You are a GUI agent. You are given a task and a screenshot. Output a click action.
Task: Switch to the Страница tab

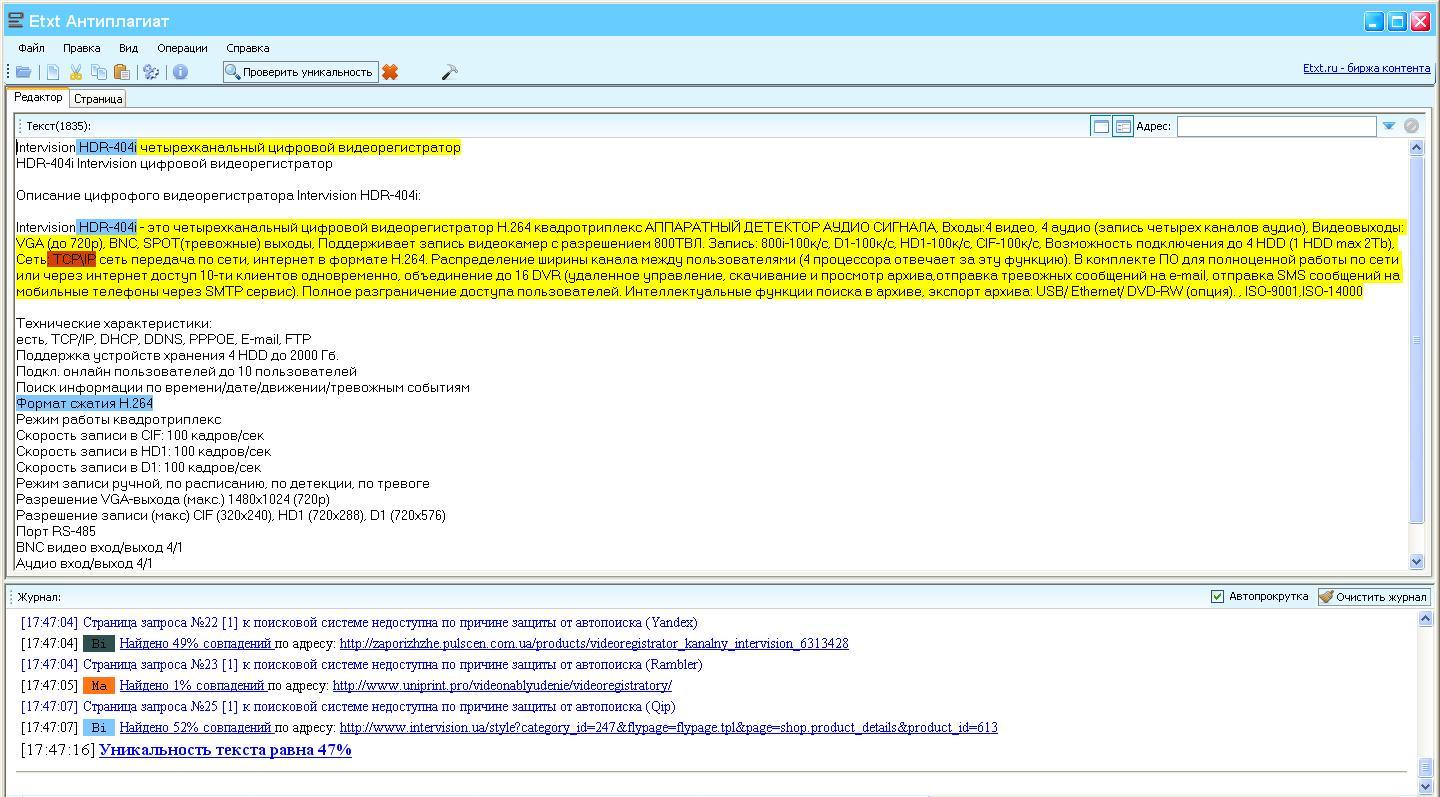tap(98, 99)
